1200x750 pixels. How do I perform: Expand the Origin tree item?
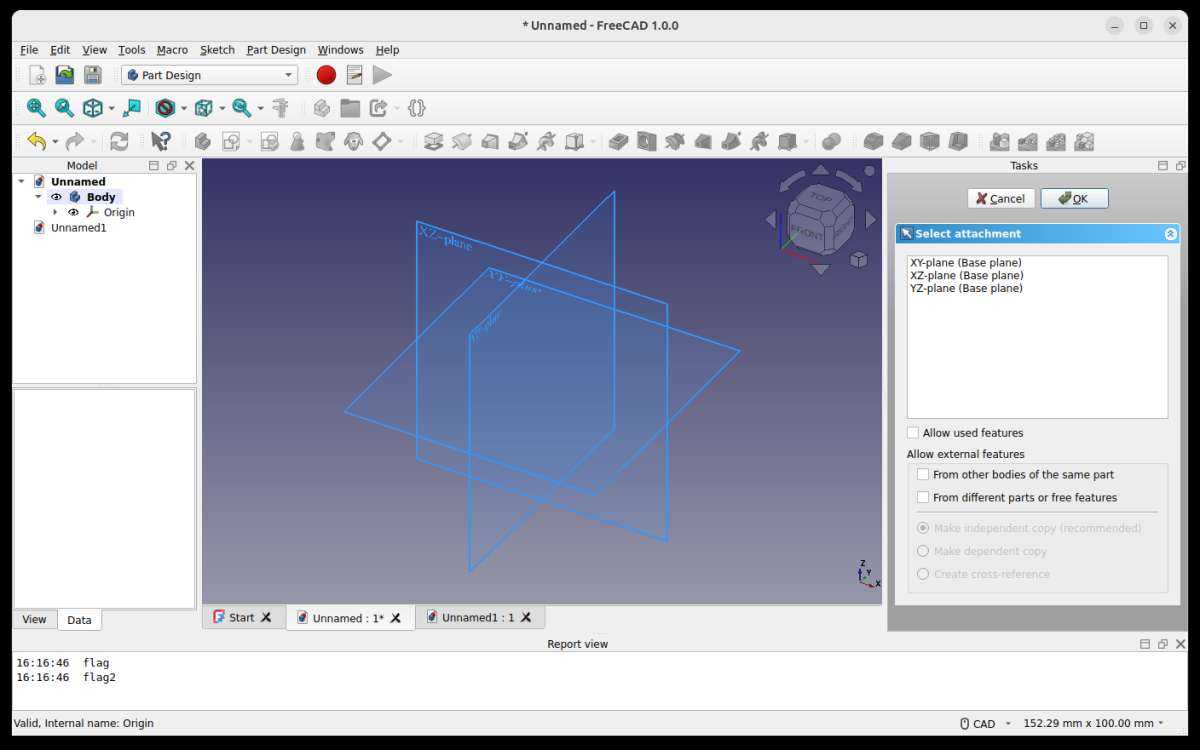pos(55,212)
